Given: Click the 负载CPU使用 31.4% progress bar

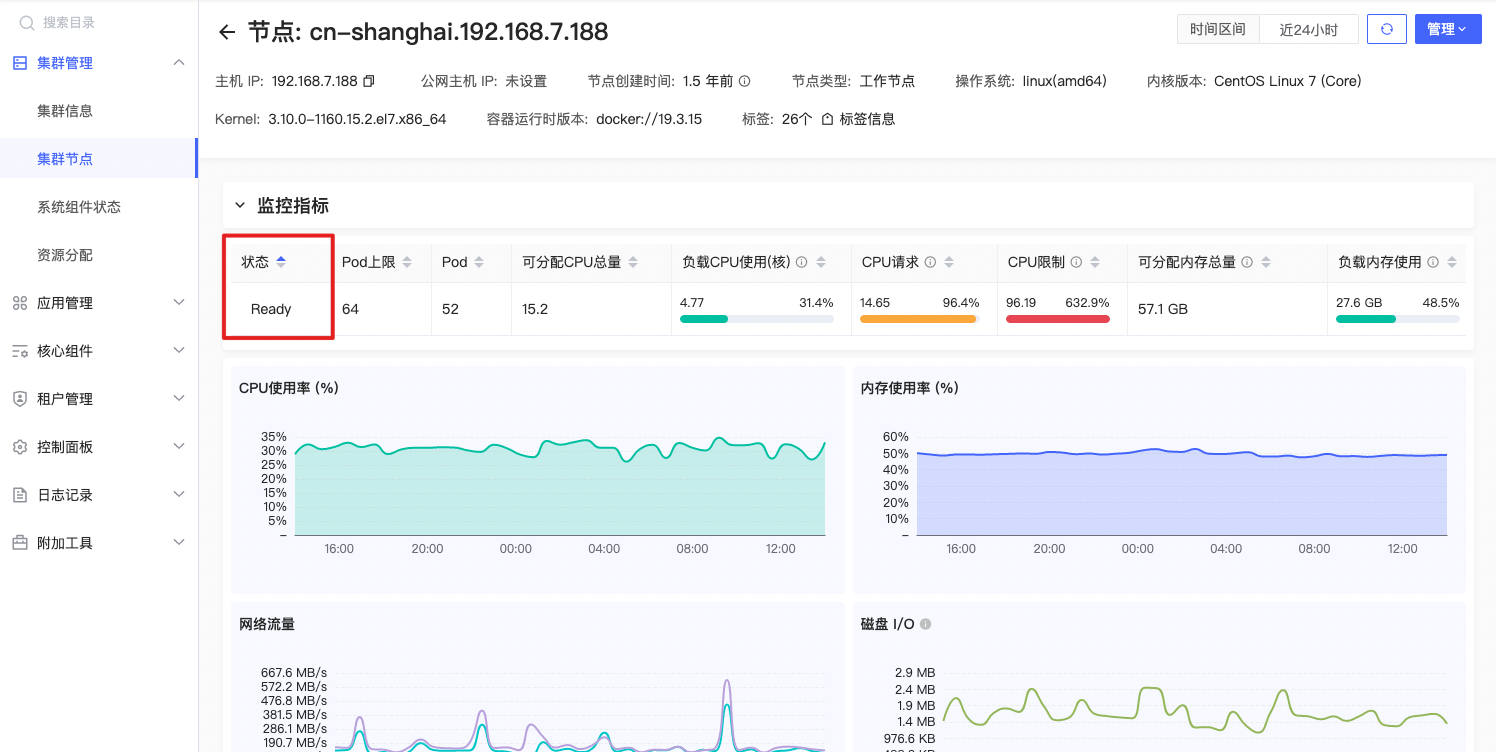Looking at the screenshot, I should [756, 319].
